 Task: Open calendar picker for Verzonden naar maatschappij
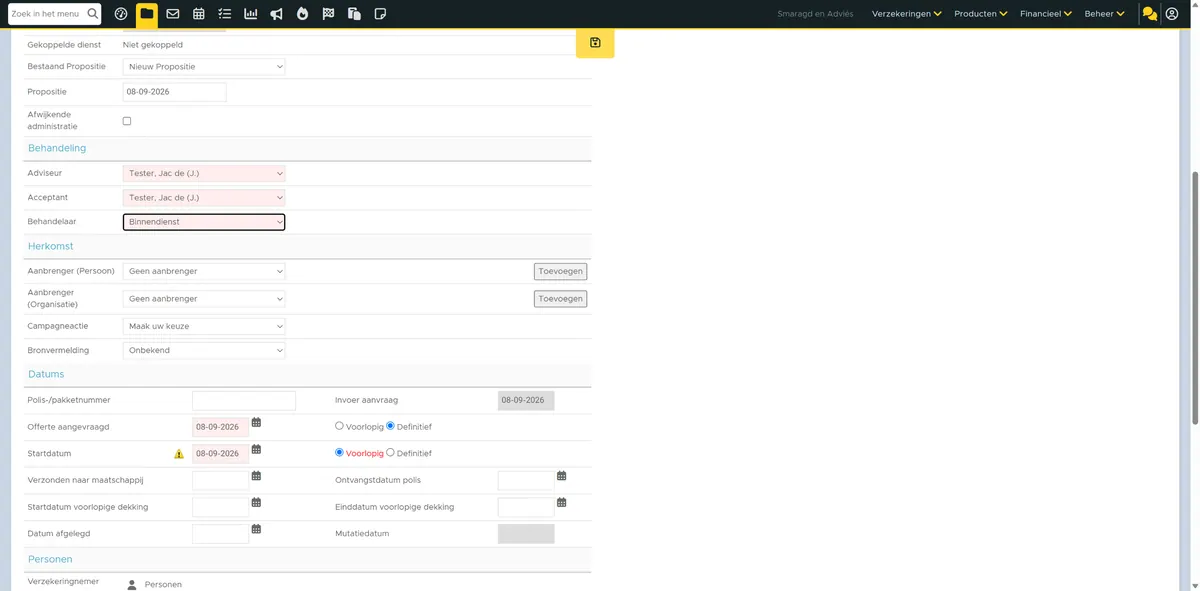[256, 476]
